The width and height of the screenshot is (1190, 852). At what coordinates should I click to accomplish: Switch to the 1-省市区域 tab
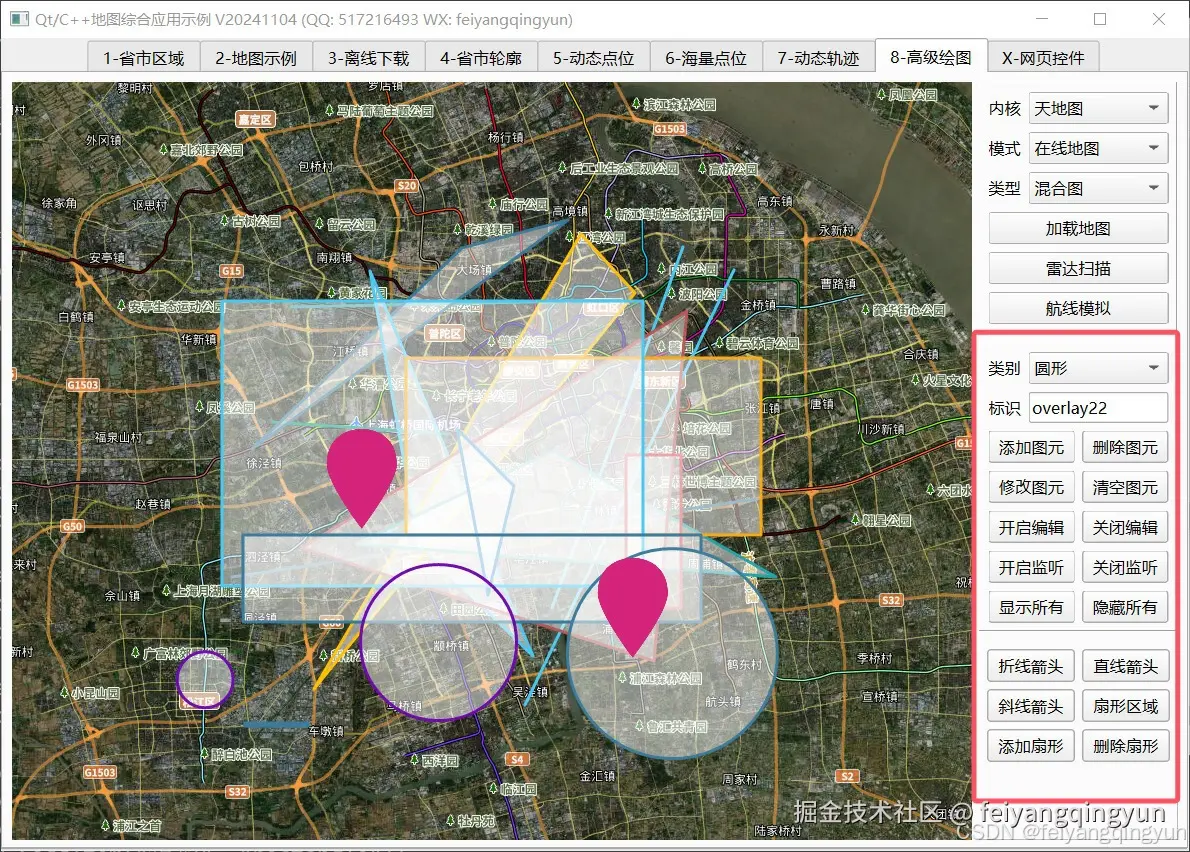click(143, 58)
